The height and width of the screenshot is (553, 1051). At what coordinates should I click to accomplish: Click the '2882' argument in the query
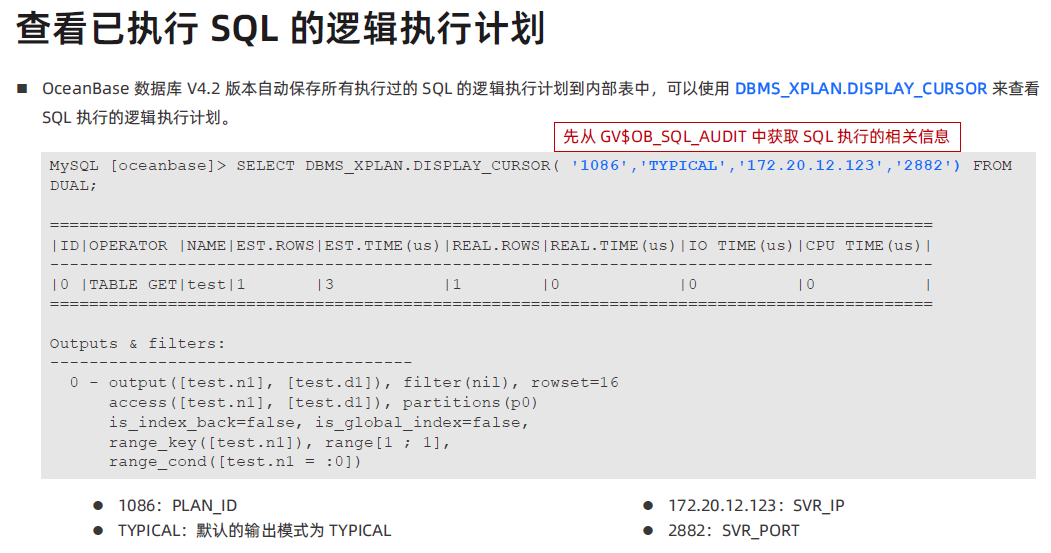(x=924, y=166)
